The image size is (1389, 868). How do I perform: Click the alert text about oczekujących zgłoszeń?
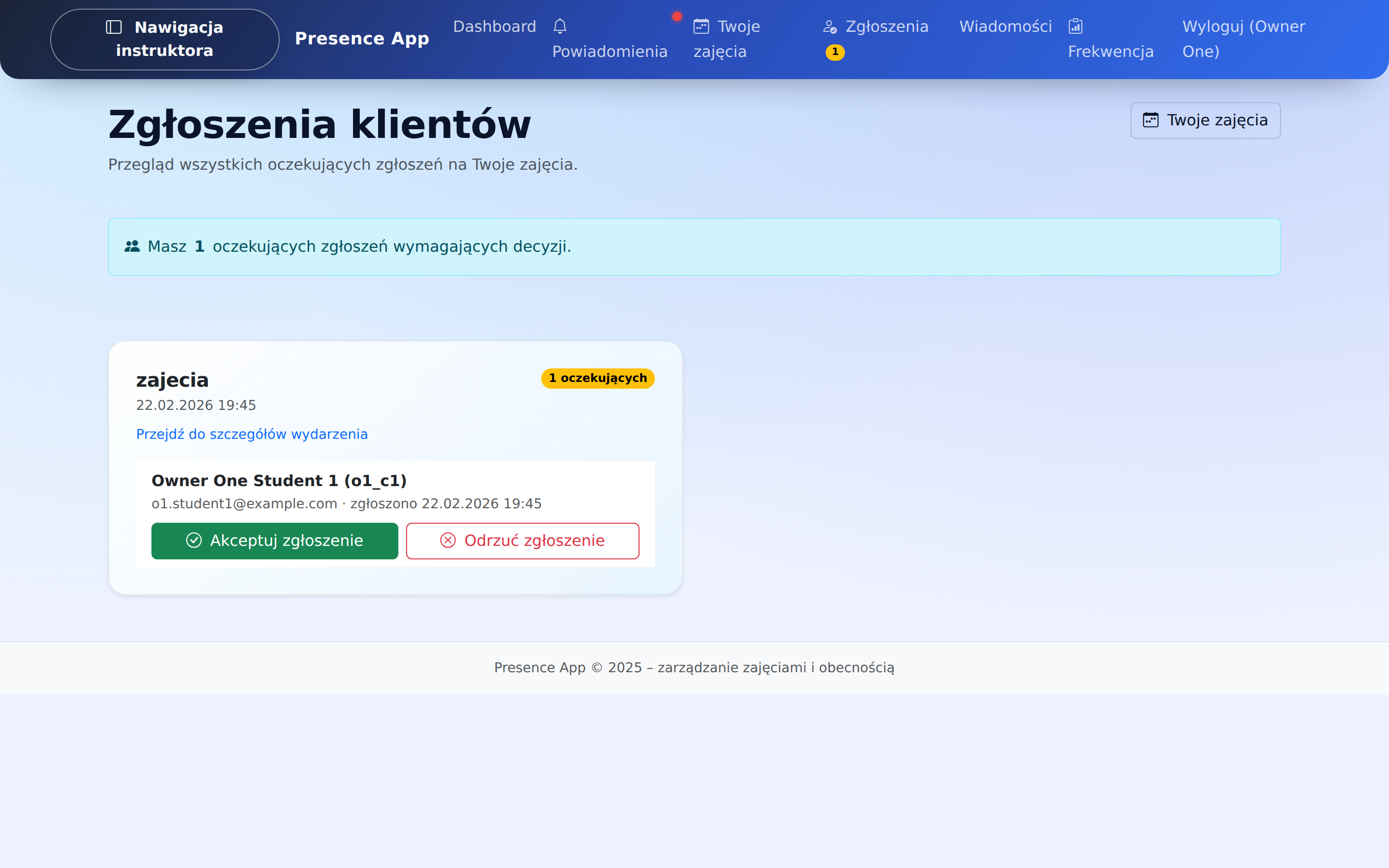point(359,247)
